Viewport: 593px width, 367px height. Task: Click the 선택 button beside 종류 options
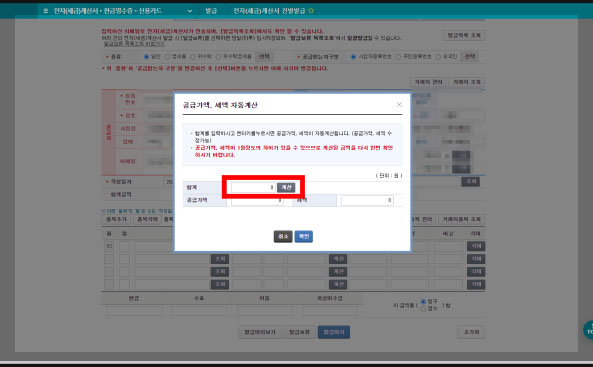(264, 57)
